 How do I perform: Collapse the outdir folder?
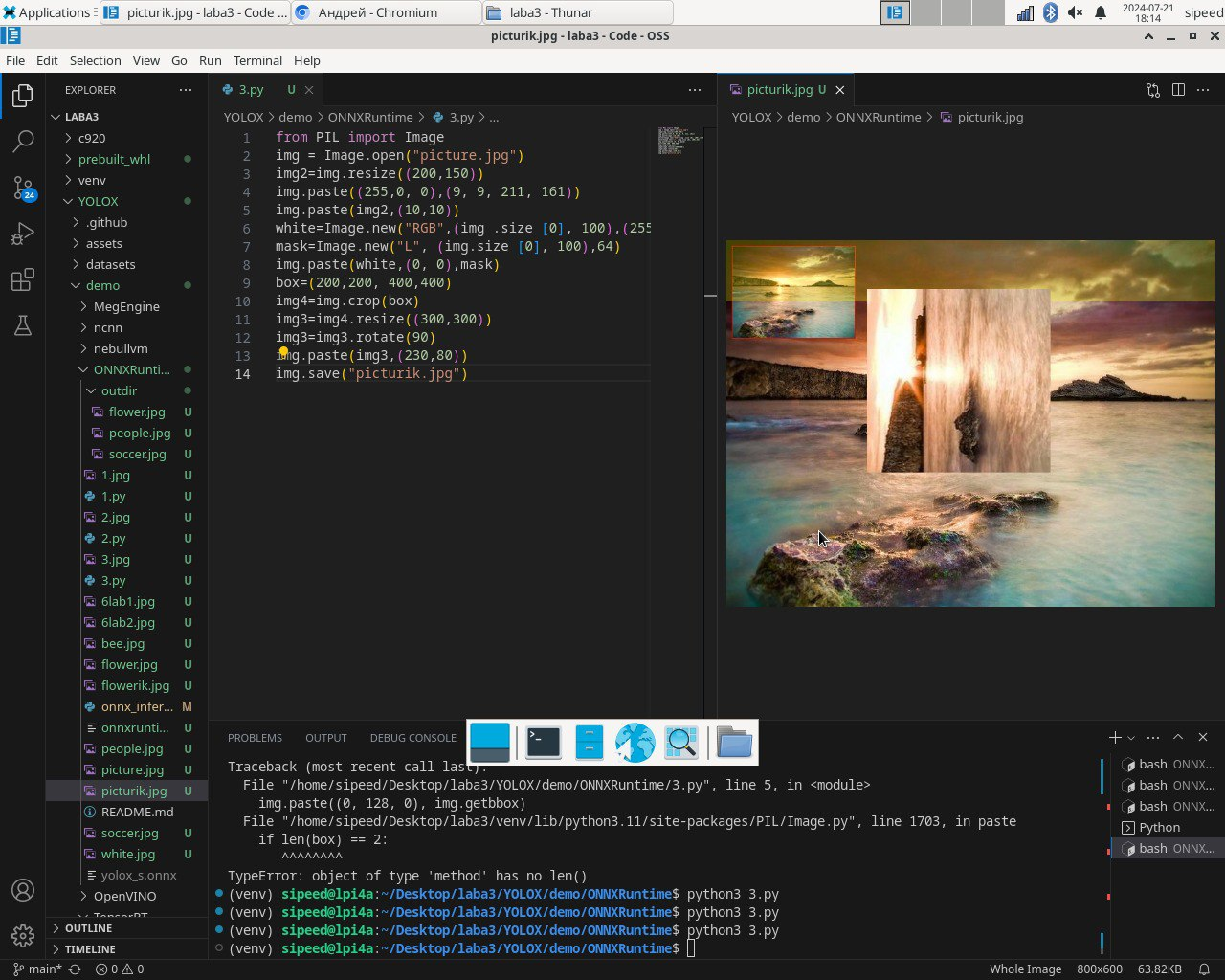point(119,390)
